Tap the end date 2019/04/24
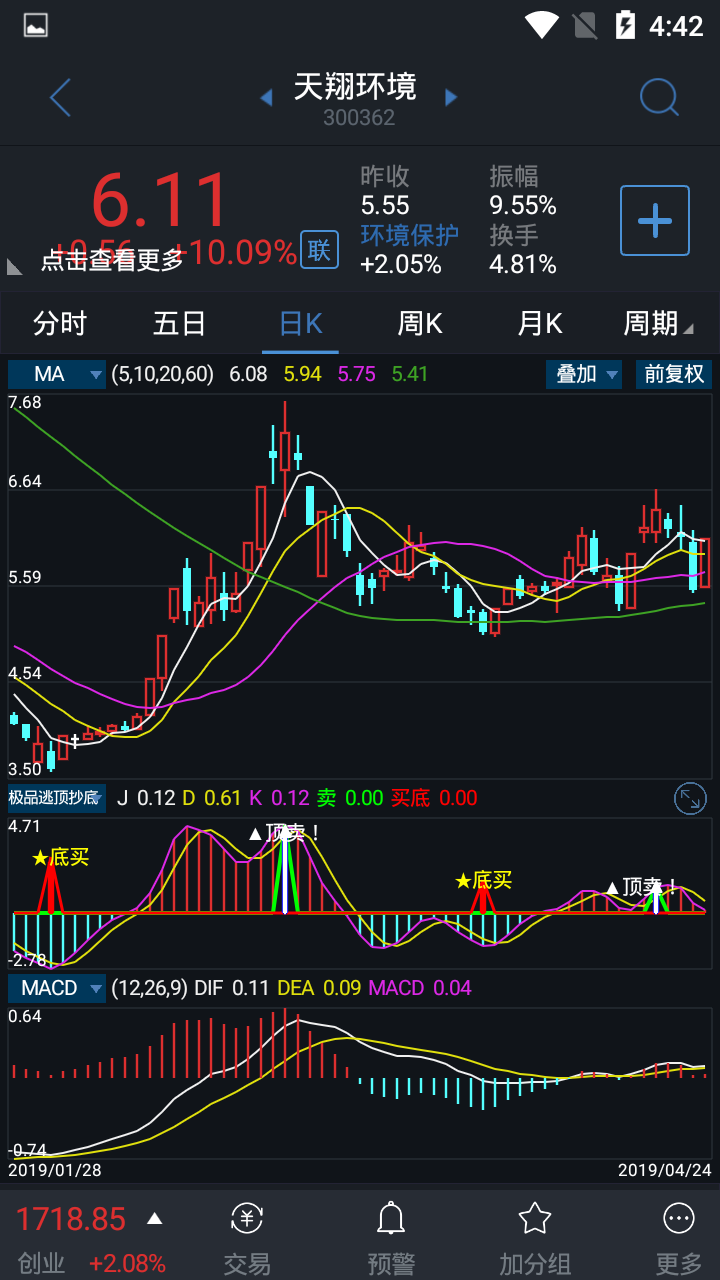 click(x=664, y=1169)
